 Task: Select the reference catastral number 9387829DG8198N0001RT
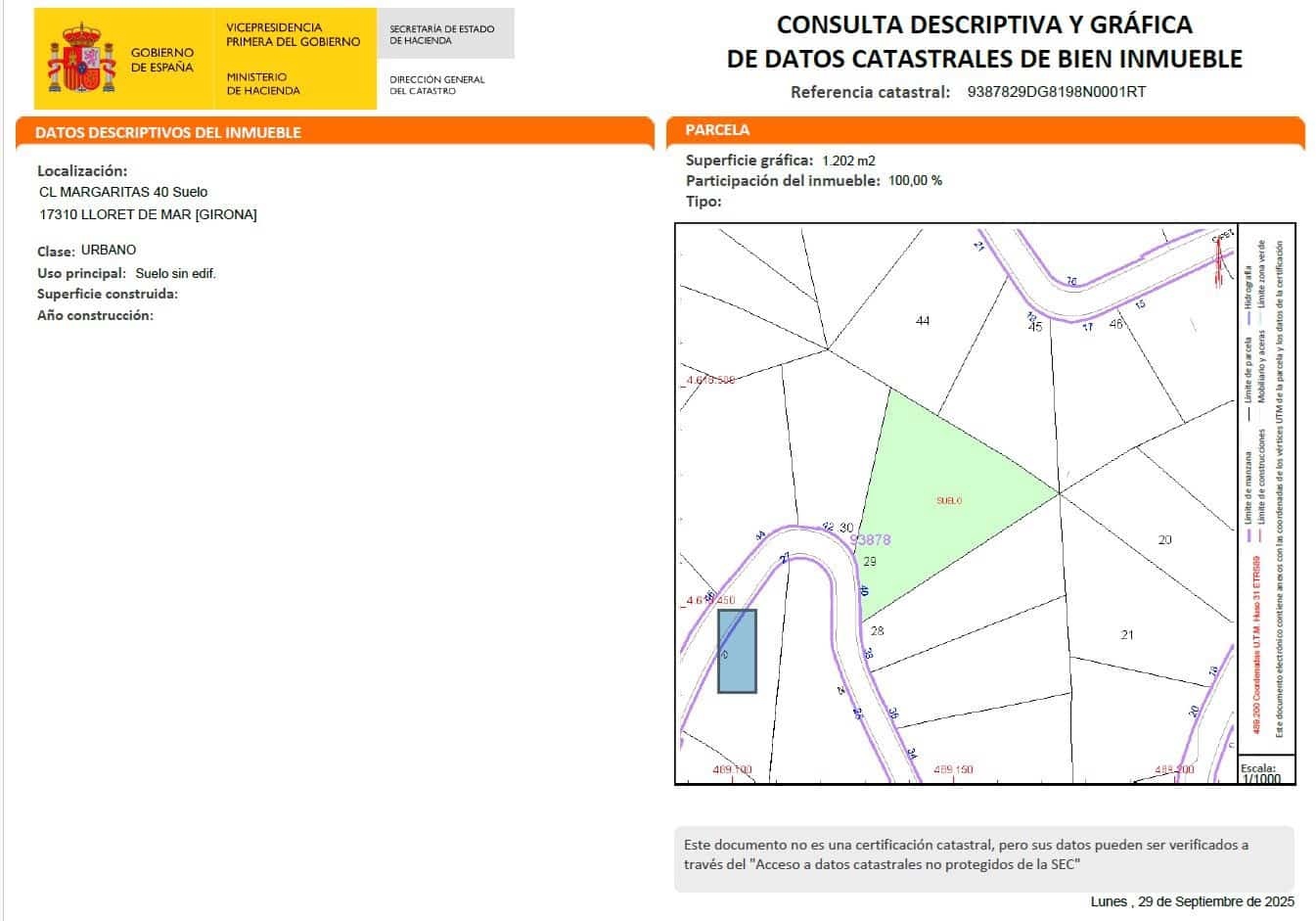(x=1055, y=95)
